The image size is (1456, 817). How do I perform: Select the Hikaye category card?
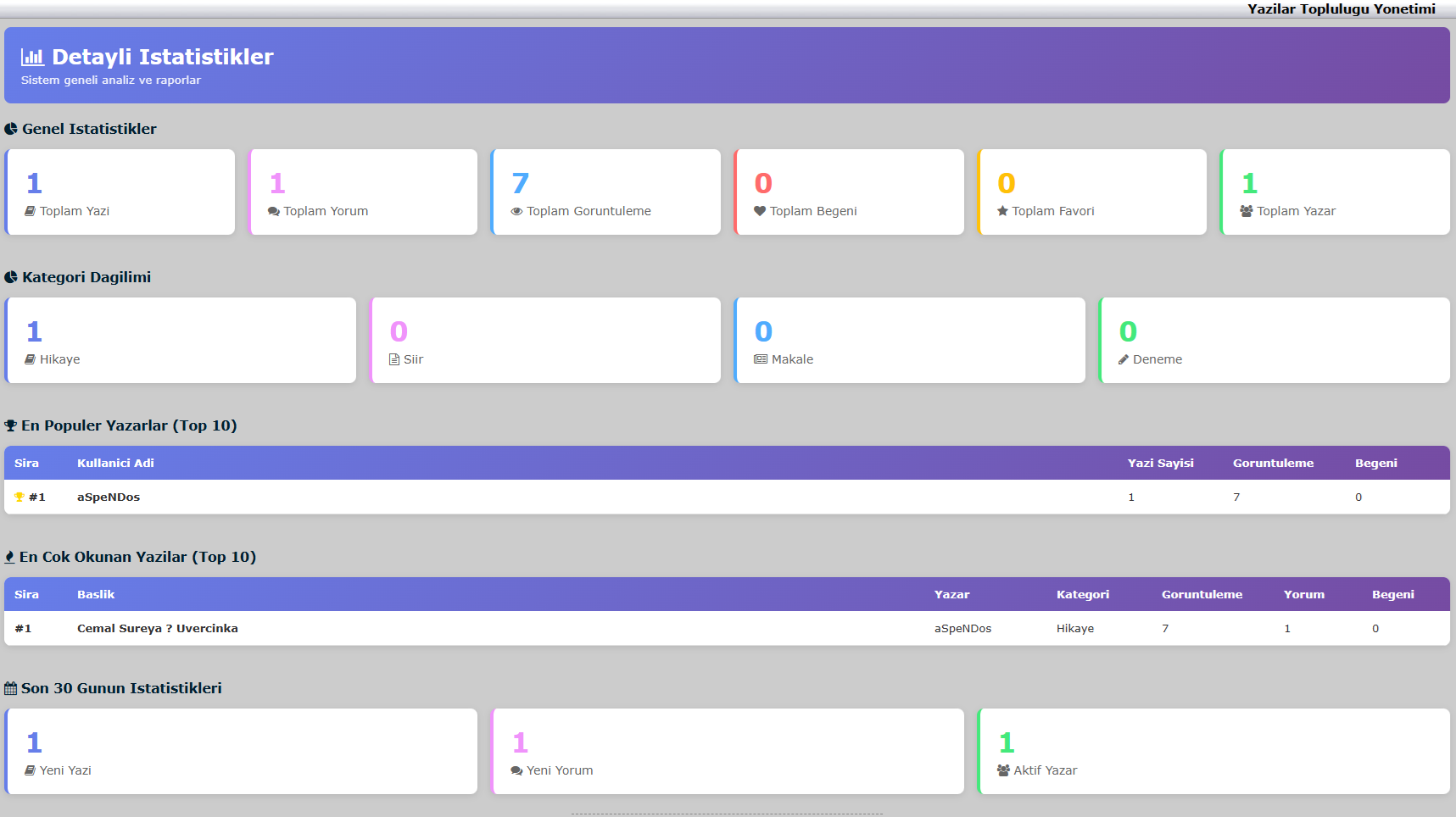tap(181, 341)
